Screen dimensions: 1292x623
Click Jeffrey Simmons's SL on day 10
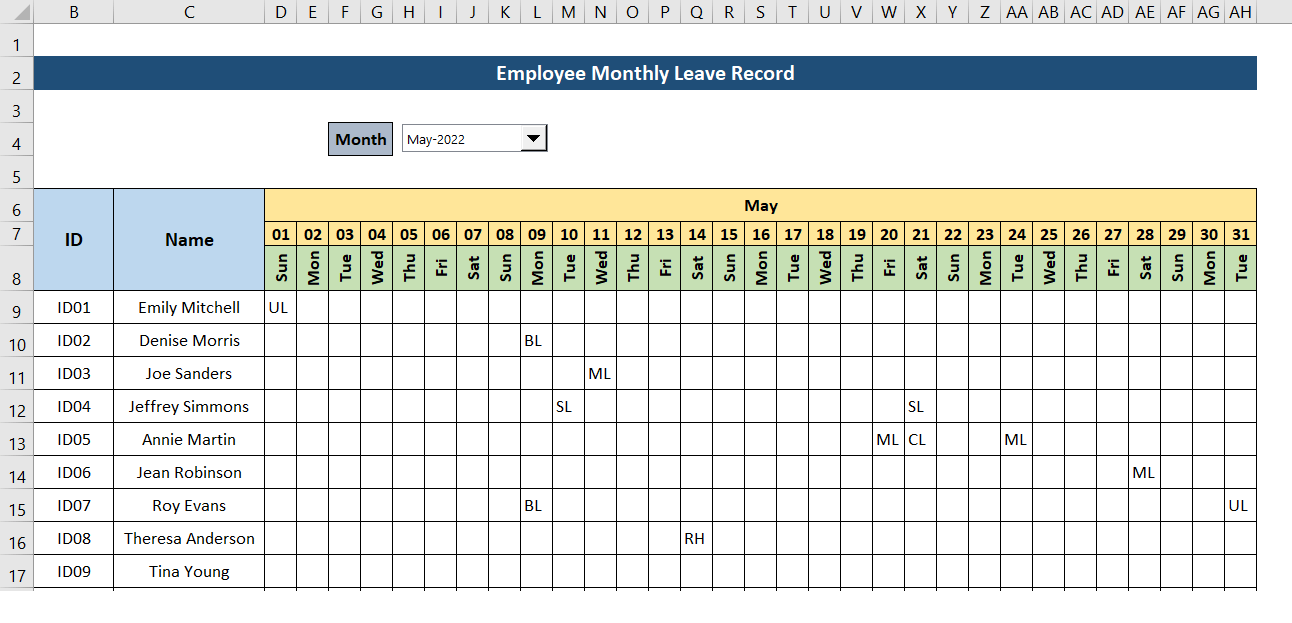[x=568, y=406]
